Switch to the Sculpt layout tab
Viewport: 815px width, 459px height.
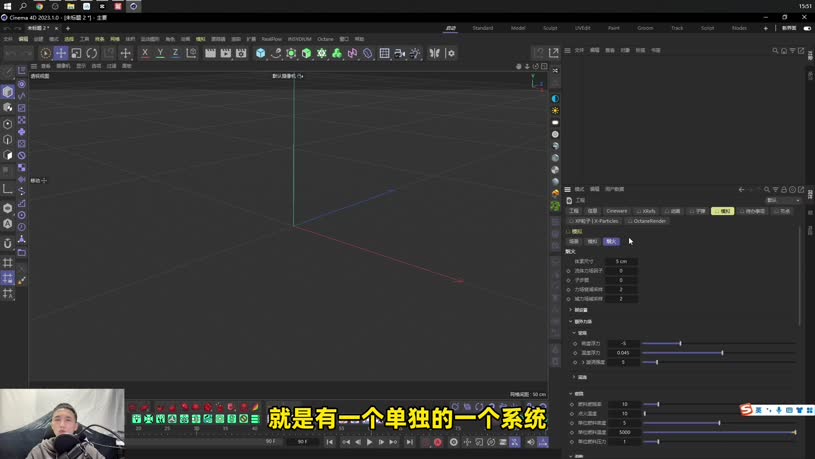(550, 28)
